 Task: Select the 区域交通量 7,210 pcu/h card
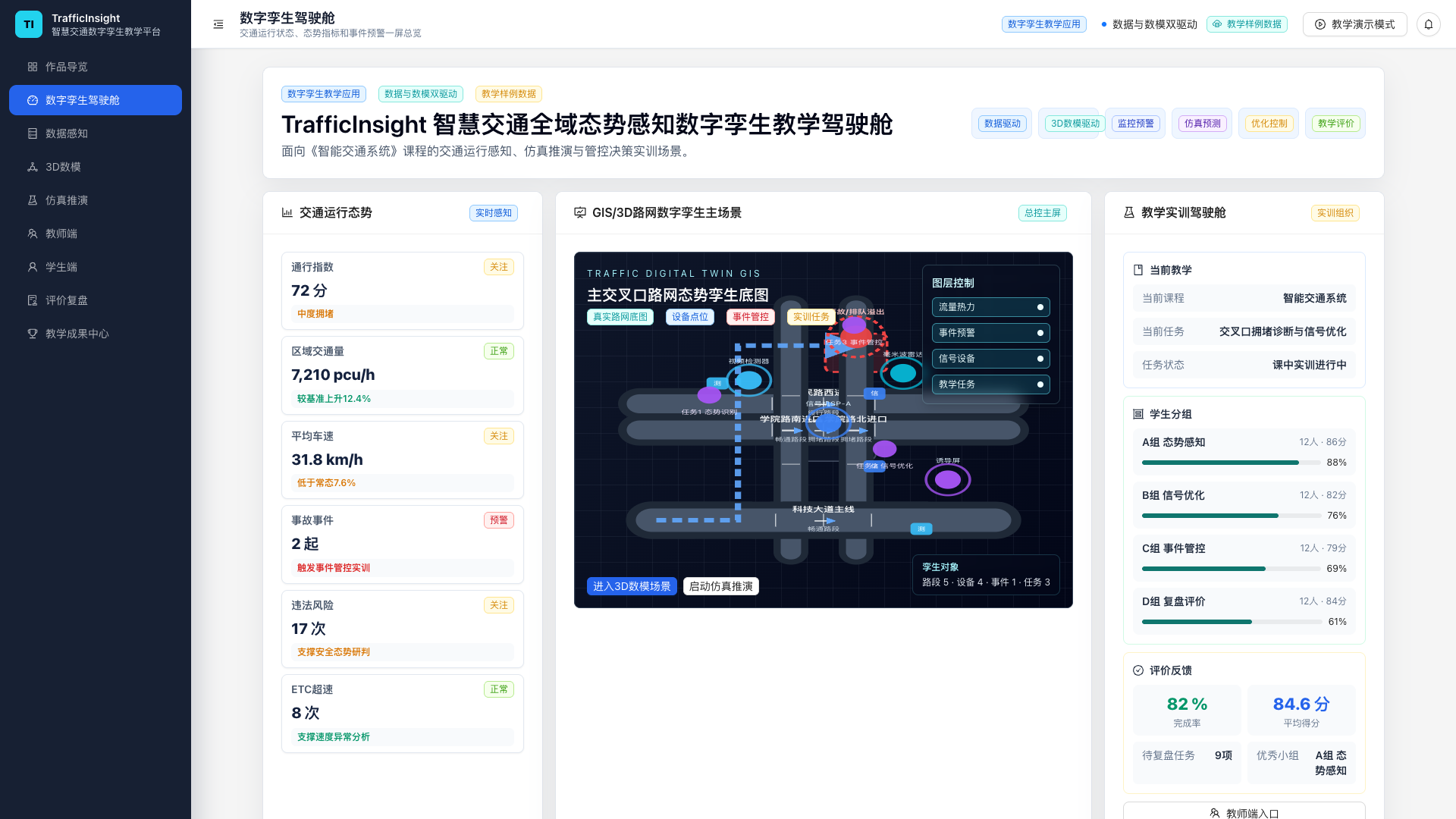click(403, 375)
